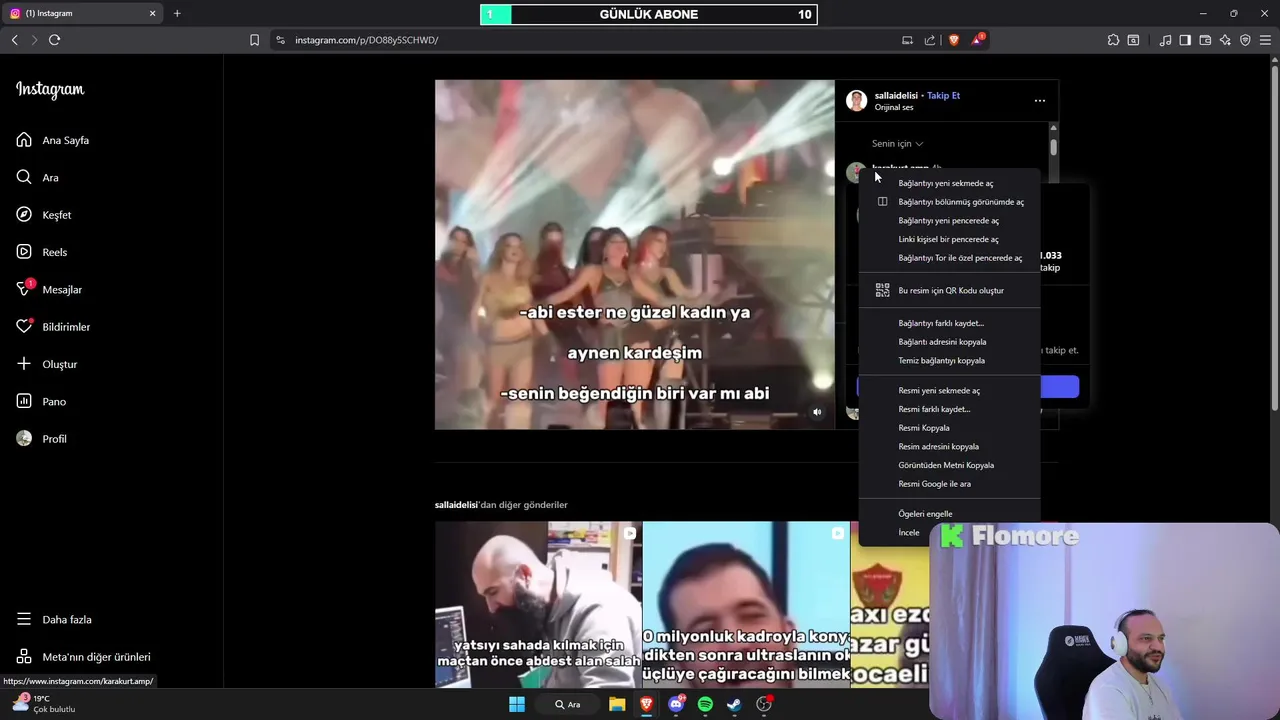Viewport: 1280px width, 720px height.
Task: Click the Instagram logo in the sidebar
Action: point(50,90)
